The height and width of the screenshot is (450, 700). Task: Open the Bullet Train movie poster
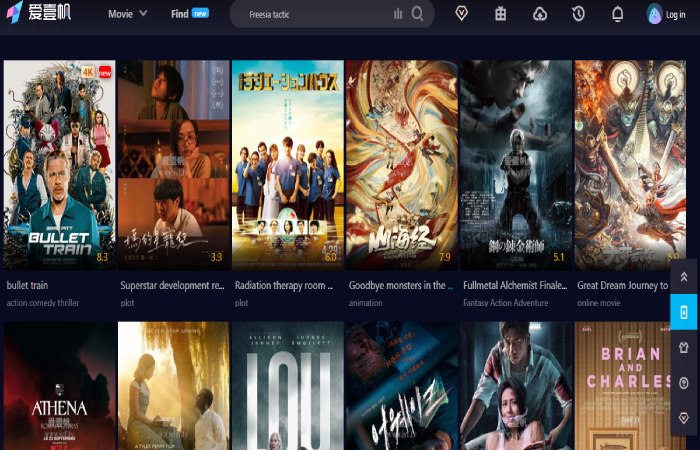point(59,165)
